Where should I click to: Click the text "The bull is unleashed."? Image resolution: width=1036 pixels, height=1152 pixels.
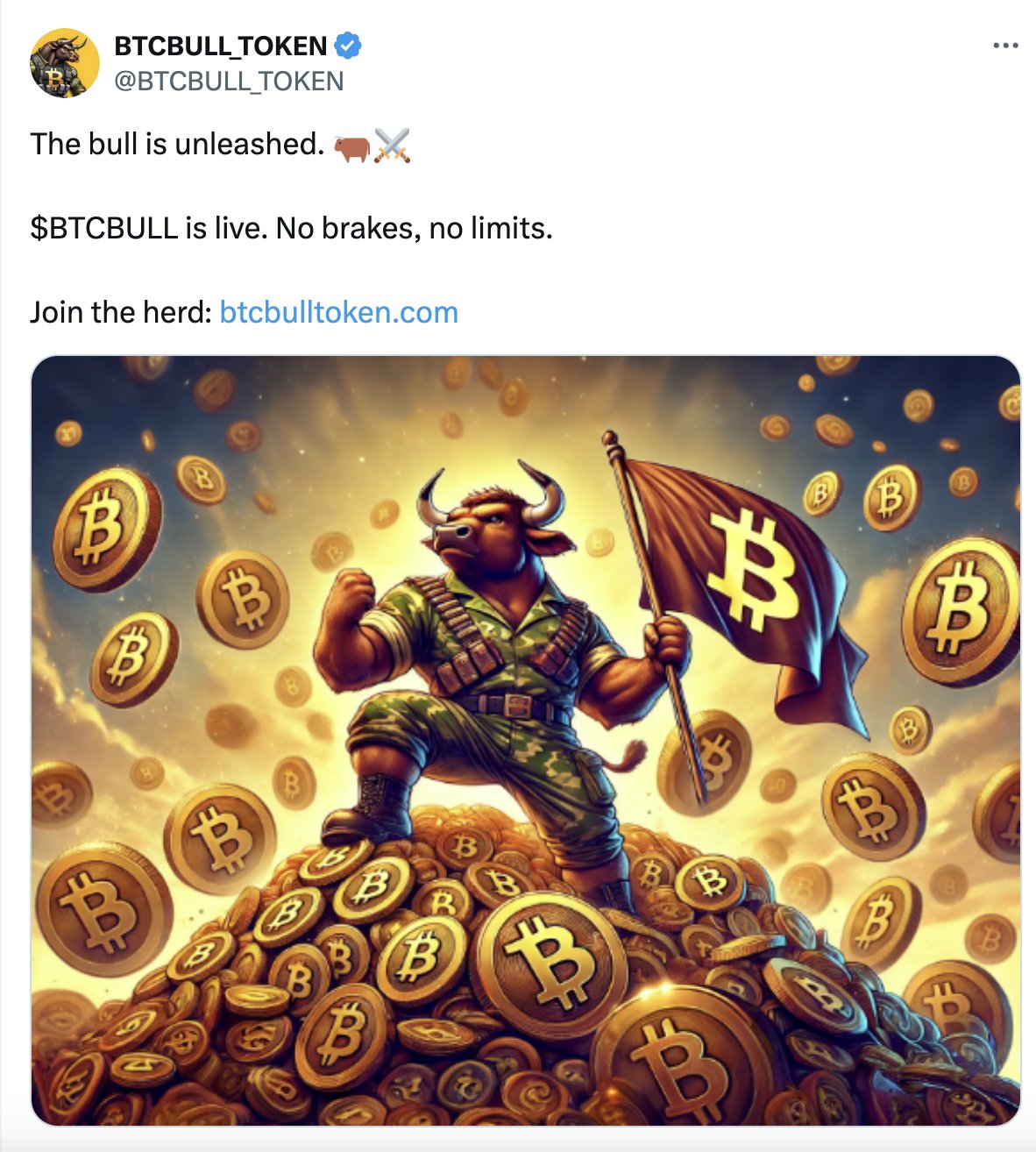click(178, 144)
